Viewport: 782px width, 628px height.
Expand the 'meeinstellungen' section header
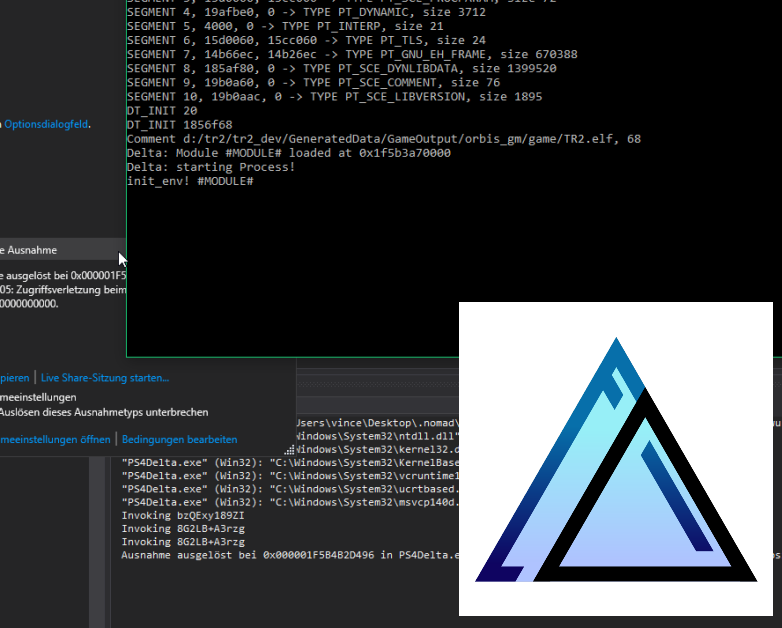pyautogui.click(x=38, y=397)
